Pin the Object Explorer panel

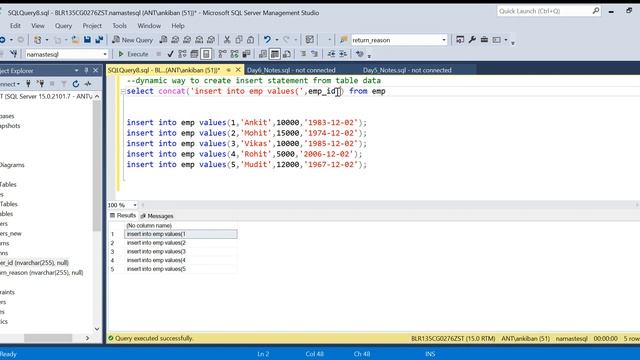pyautogui.click(x=86, y=70)
